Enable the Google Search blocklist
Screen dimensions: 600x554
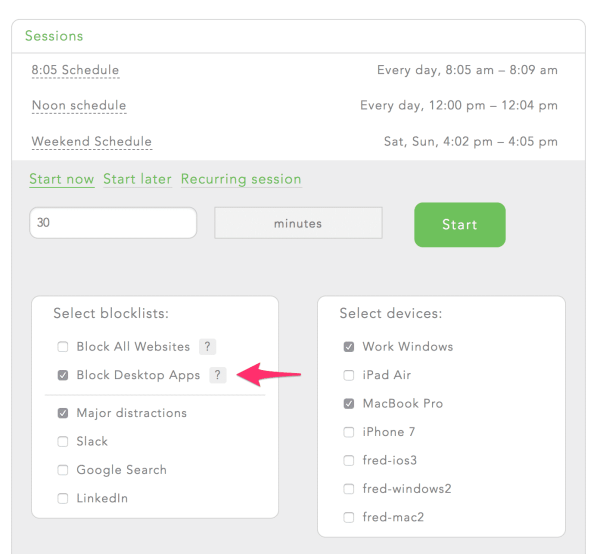[x=63, y=470]
